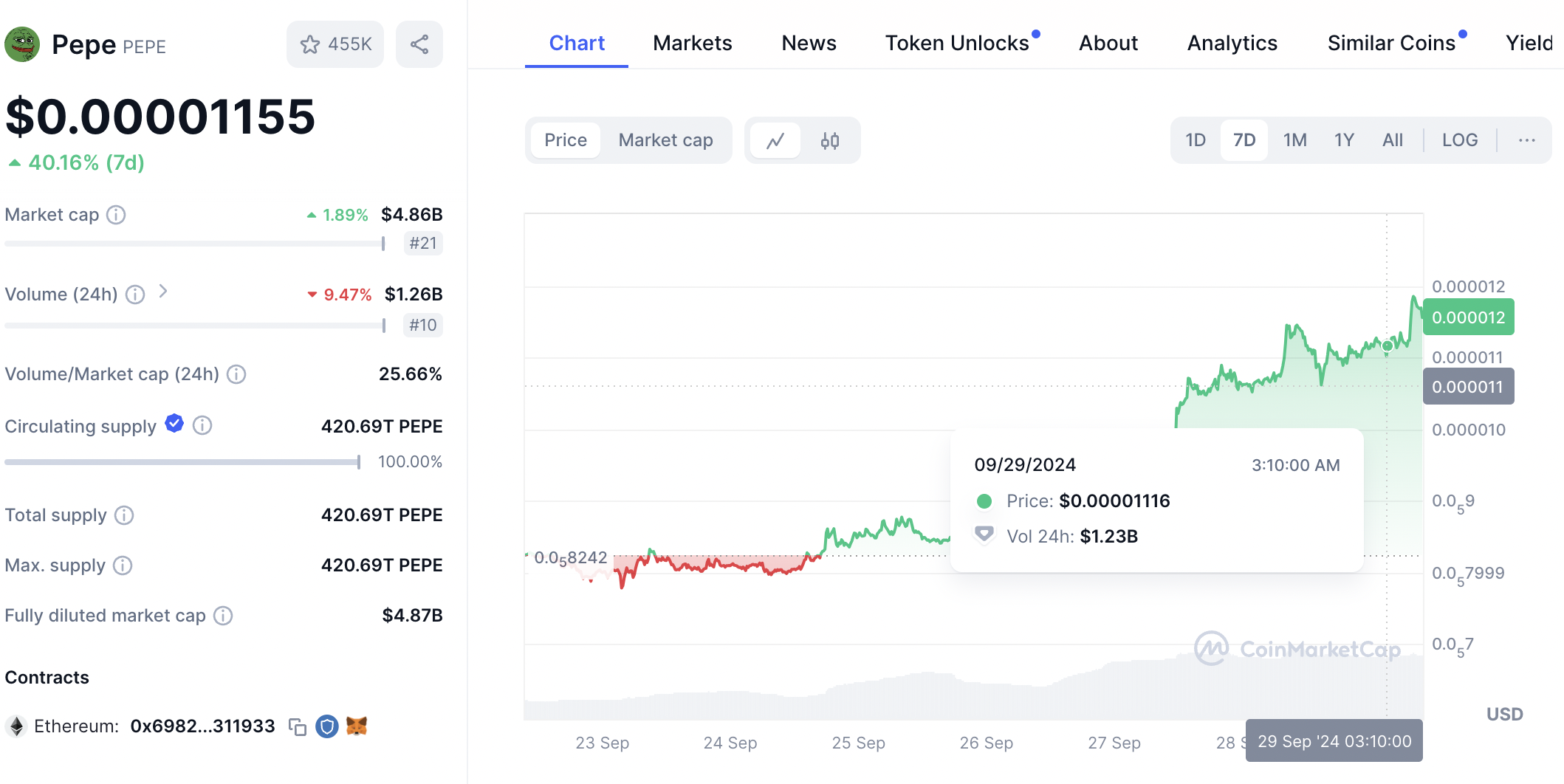Click the 25.66% volume ratio value
This screenshot has height=784, width=1564.
(411, 374)
